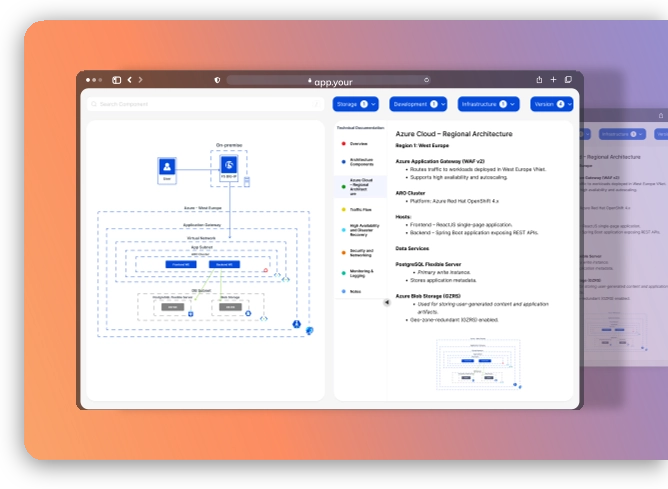The height and width of the screenshot is (489, 668).
Task: Click the Virtual Network code-bracket icon
Action: tap(285, 279)
